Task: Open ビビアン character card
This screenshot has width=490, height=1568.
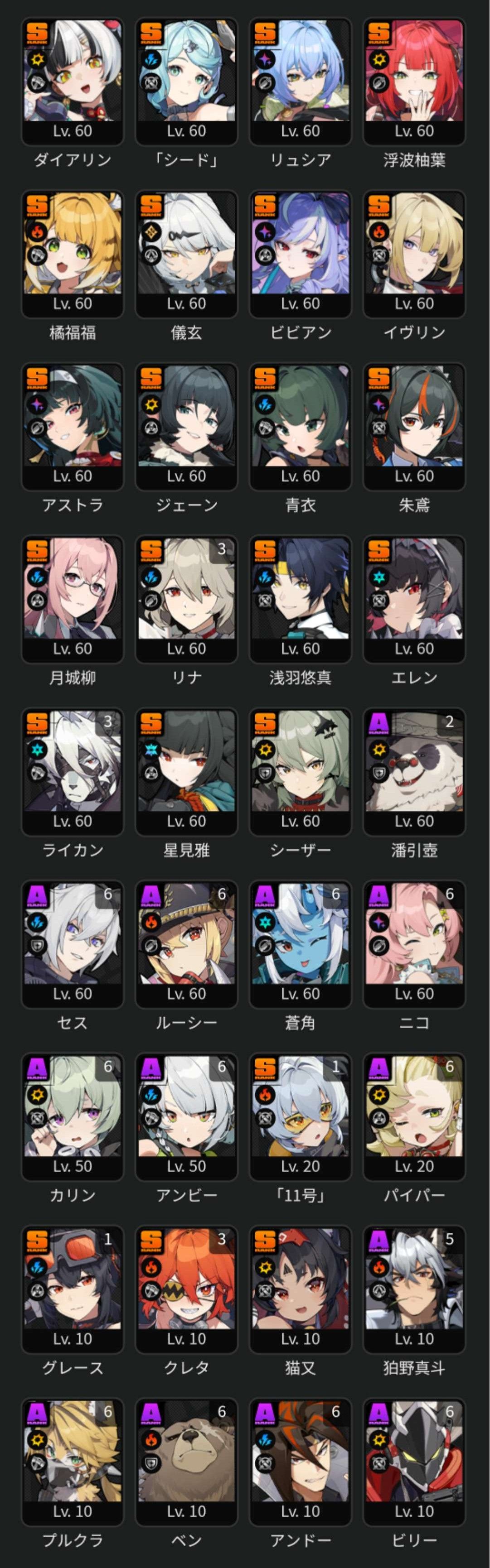Action: tap(301, 255)
